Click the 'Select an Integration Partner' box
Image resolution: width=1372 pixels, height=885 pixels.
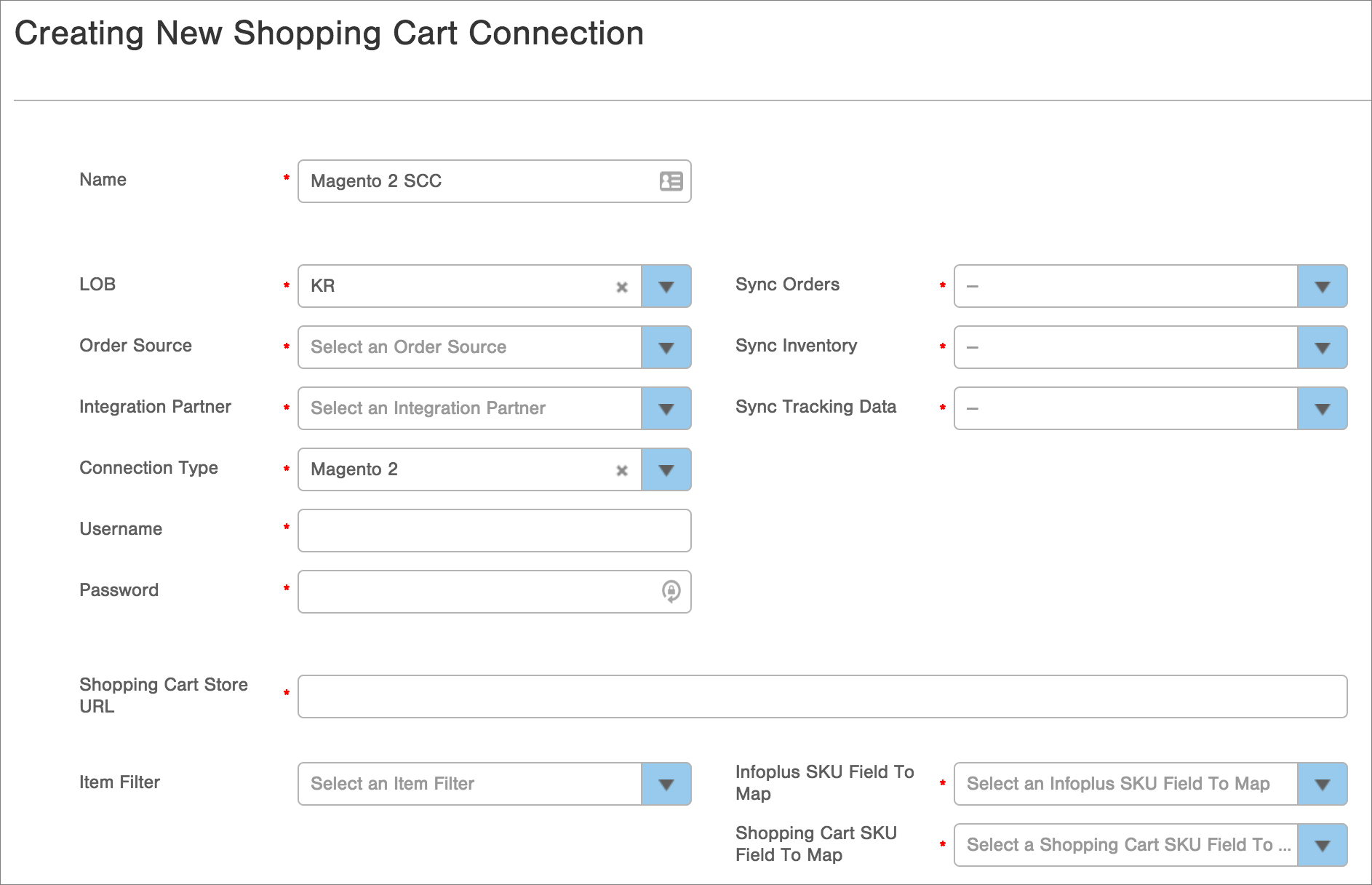point(470,408)
